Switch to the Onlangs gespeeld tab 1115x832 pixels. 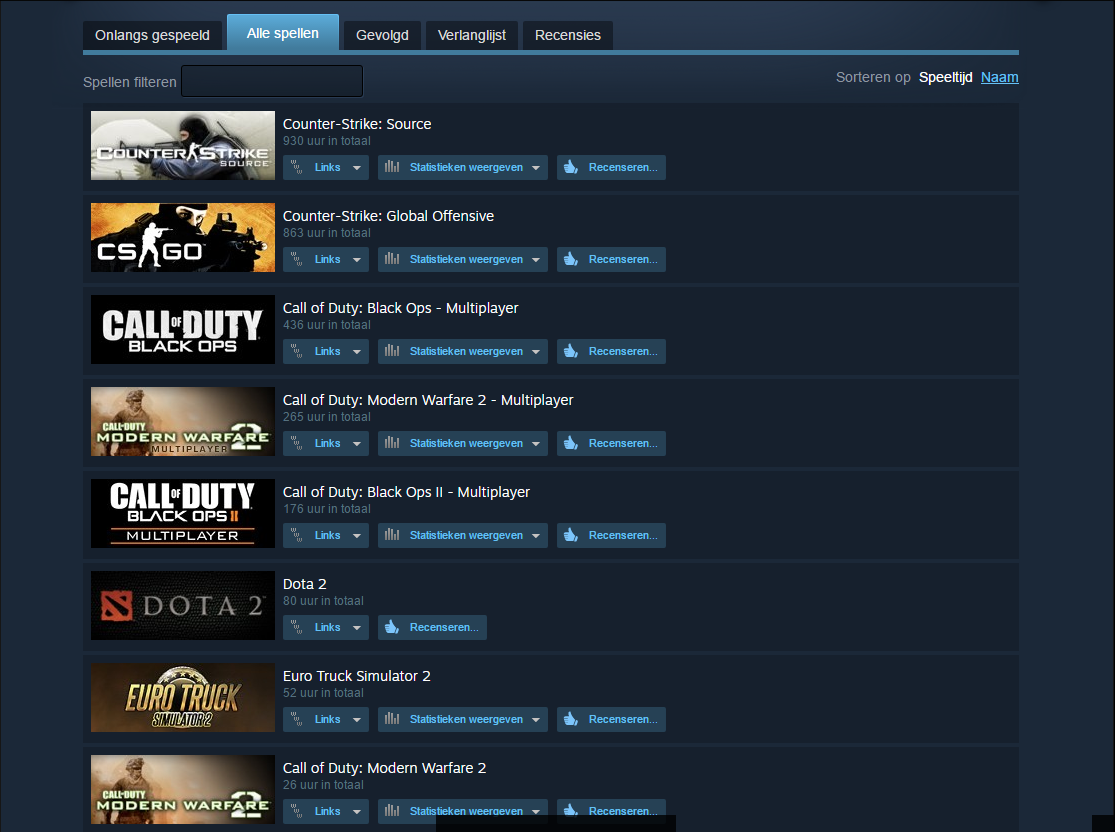pyautogui.click(x=152, y=35)
